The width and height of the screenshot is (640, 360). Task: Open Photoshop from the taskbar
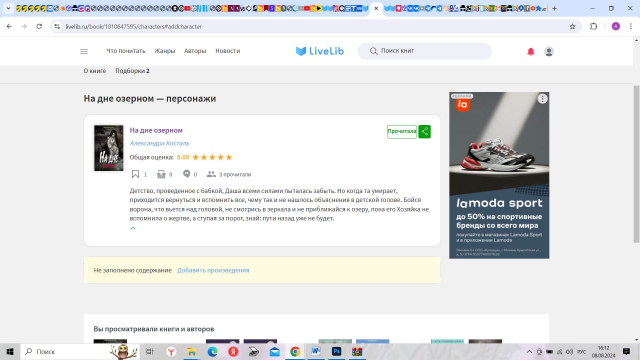click(336, 352)
